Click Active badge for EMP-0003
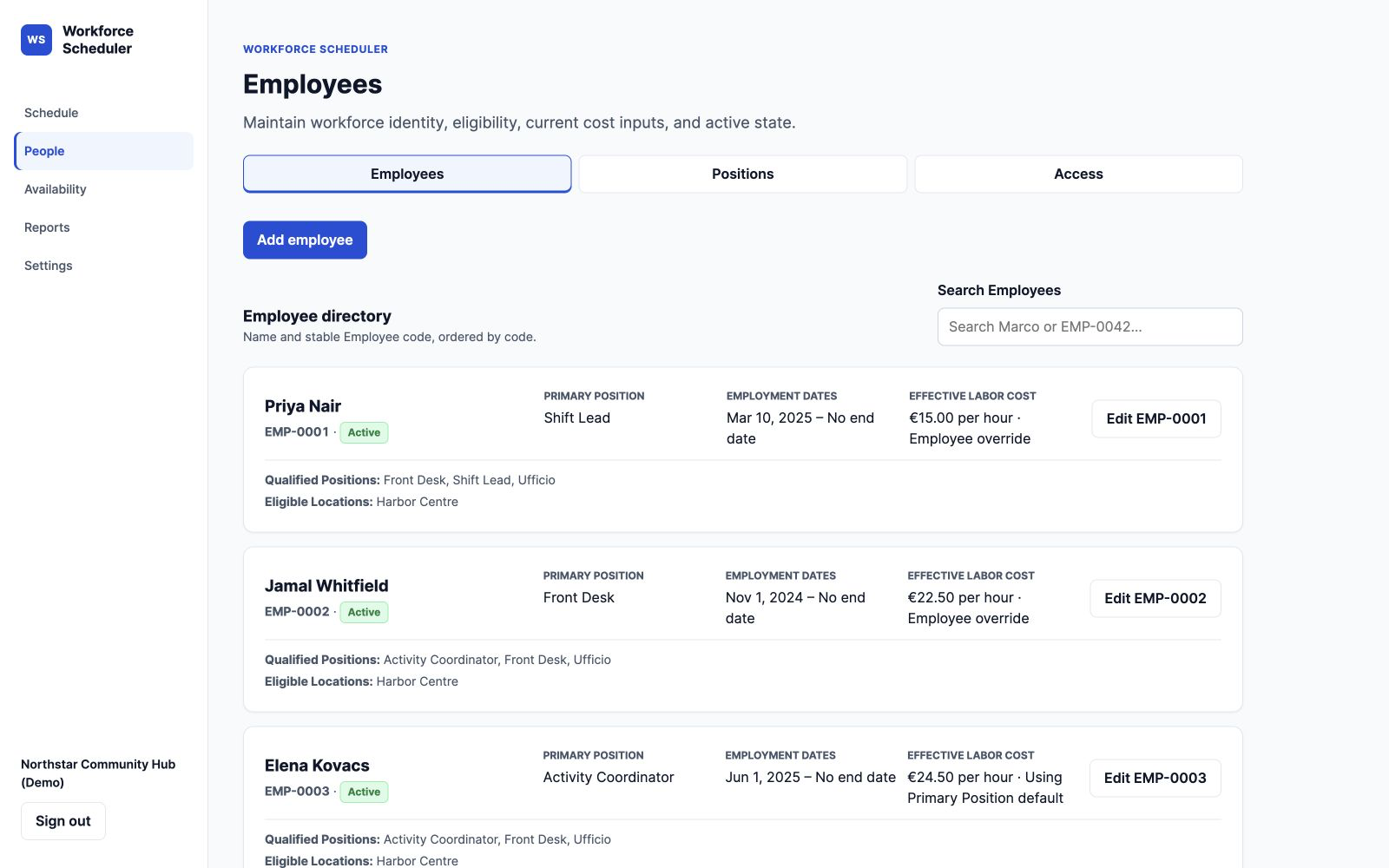This screenshot has height=868, width=1389. click(364, 792)
